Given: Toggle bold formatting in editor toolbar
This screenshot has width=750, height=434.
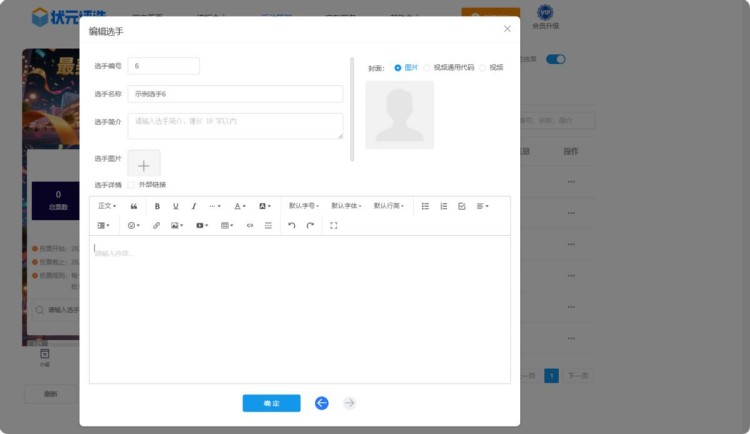Looking at the screenshot, I should click(x=157, y=206).
